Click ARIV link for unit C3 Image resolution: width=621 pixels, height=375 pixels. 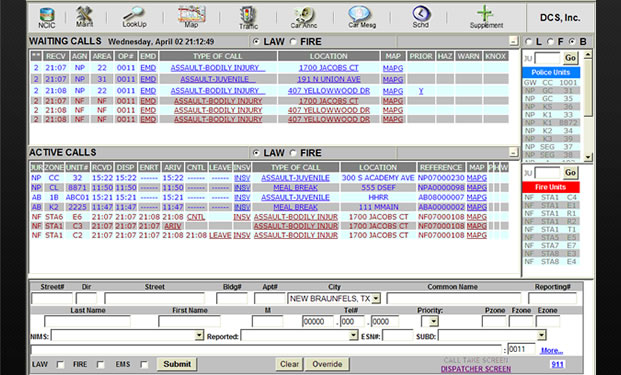173,226
